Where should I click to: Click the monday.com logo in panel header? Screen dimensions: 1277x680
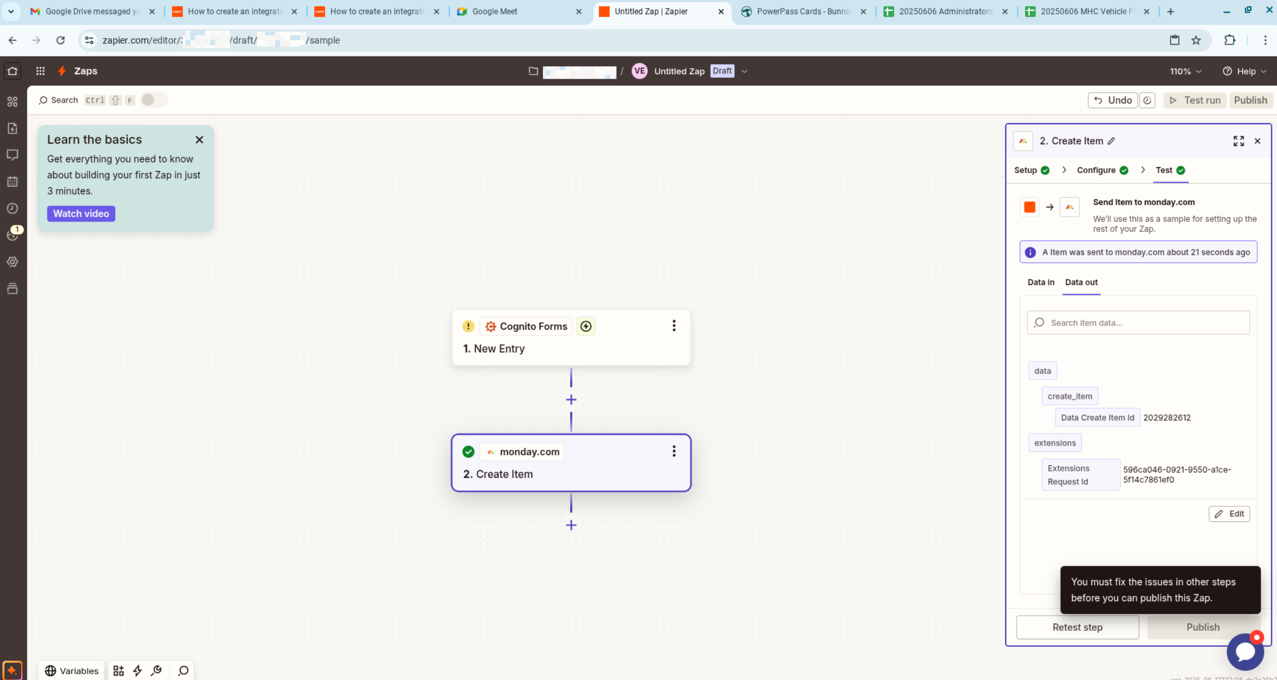tap(1023, 141)
